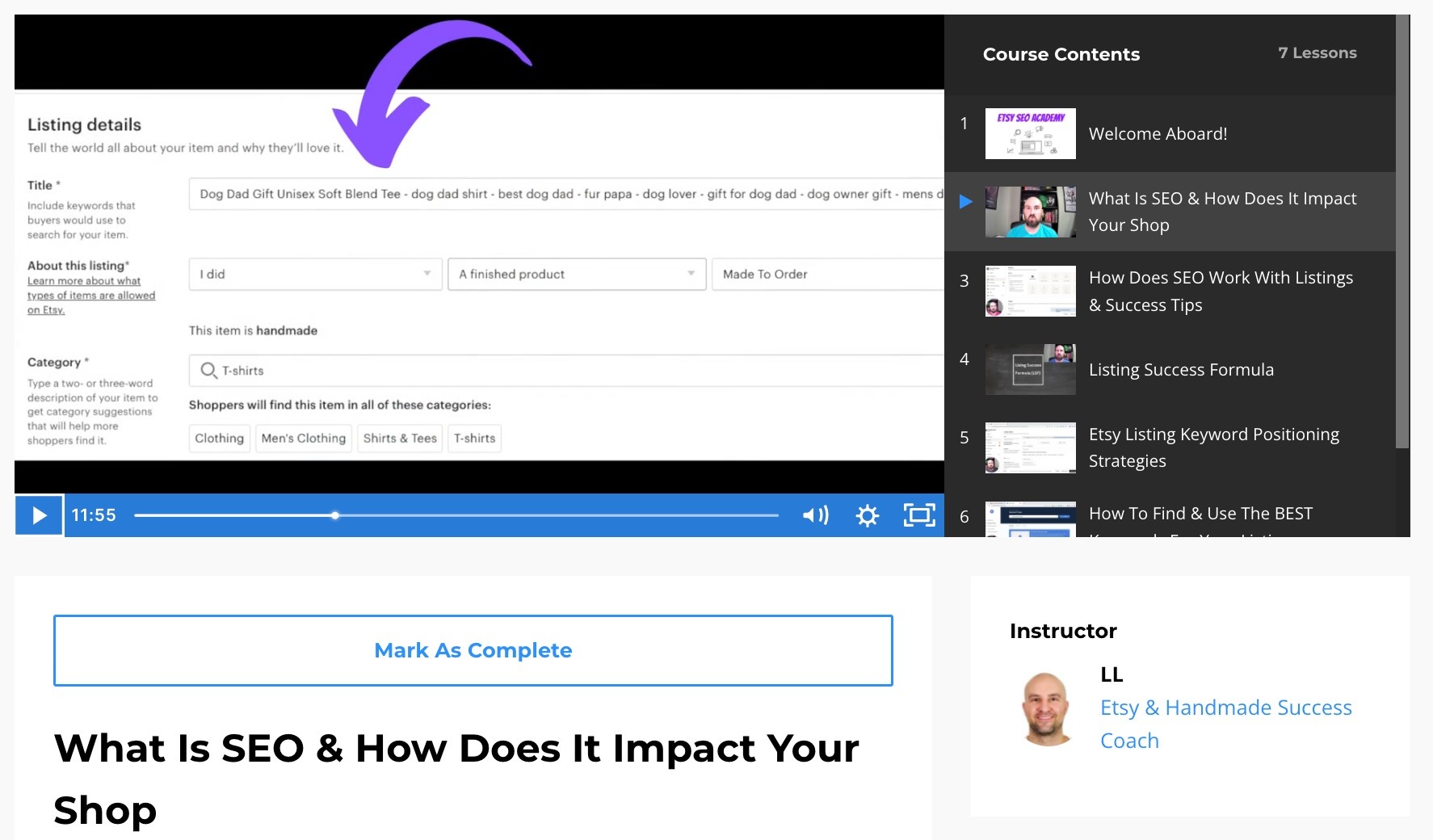
Task: Click the 'Men's Clothing' category tag
Action: 304,439
